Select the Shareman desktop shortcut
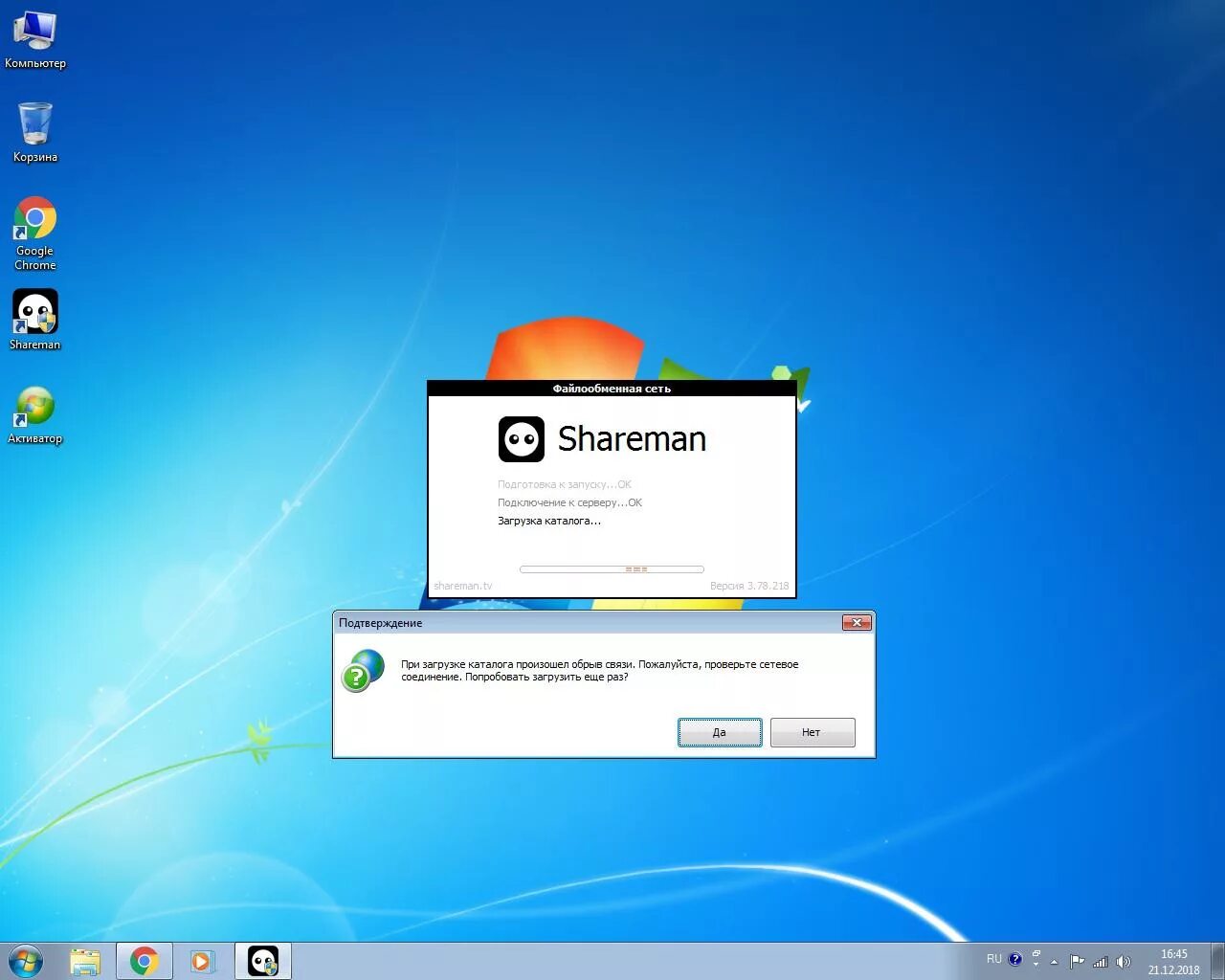The height and width of the screenshot is (980, 1225). (x=35, y=320)
